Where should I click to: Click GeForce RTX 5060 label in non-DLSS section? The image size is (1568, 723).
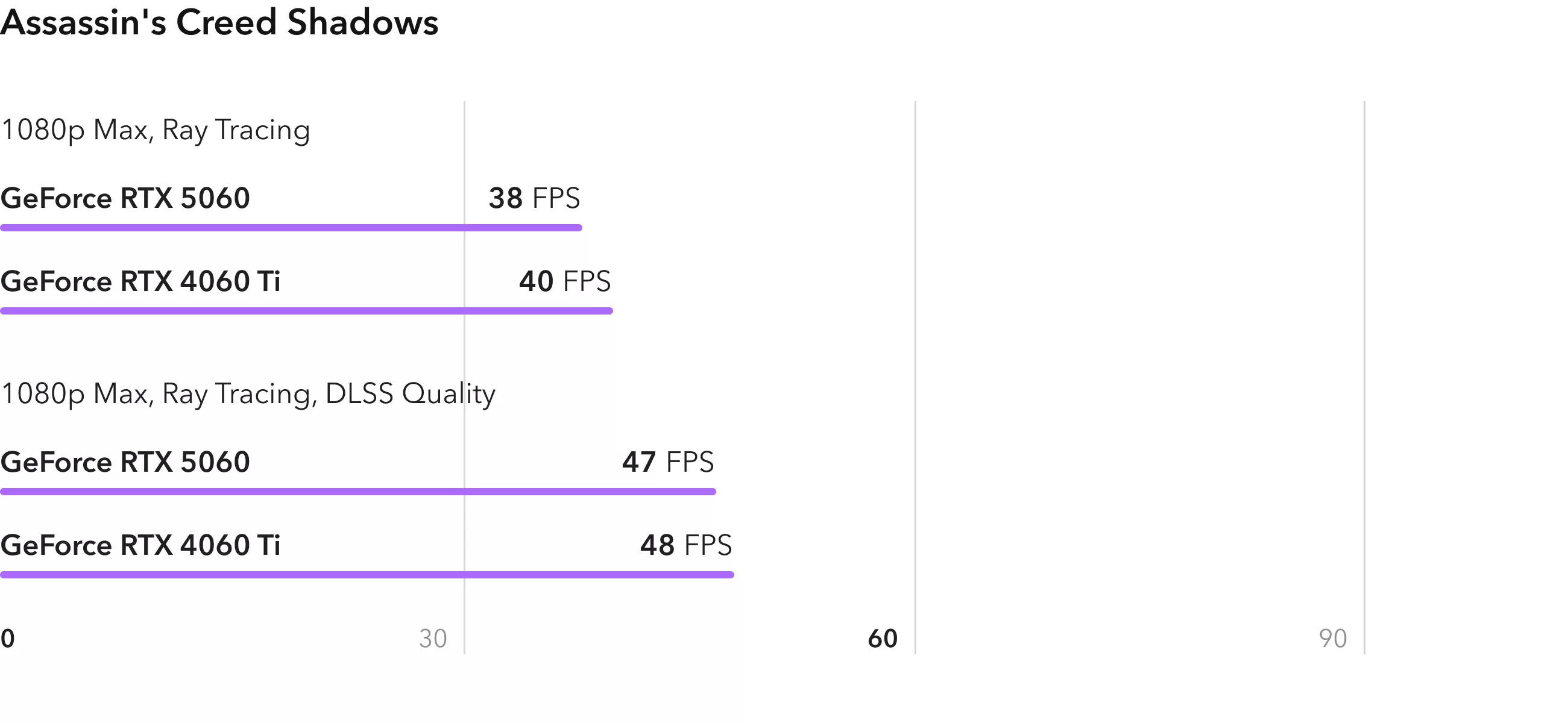(x=125, y=198)
